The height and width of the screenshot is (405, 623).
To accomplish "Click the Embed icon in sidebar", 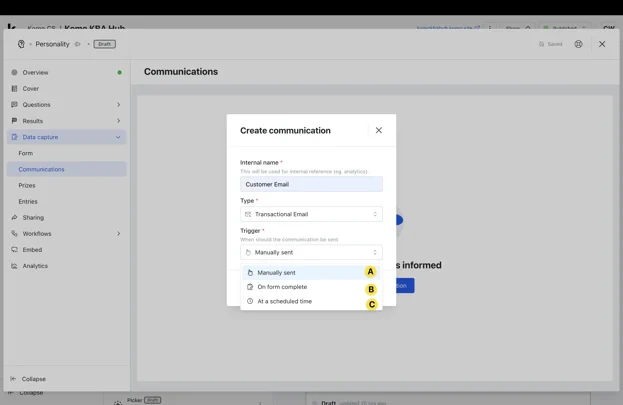I will point(14,250).
